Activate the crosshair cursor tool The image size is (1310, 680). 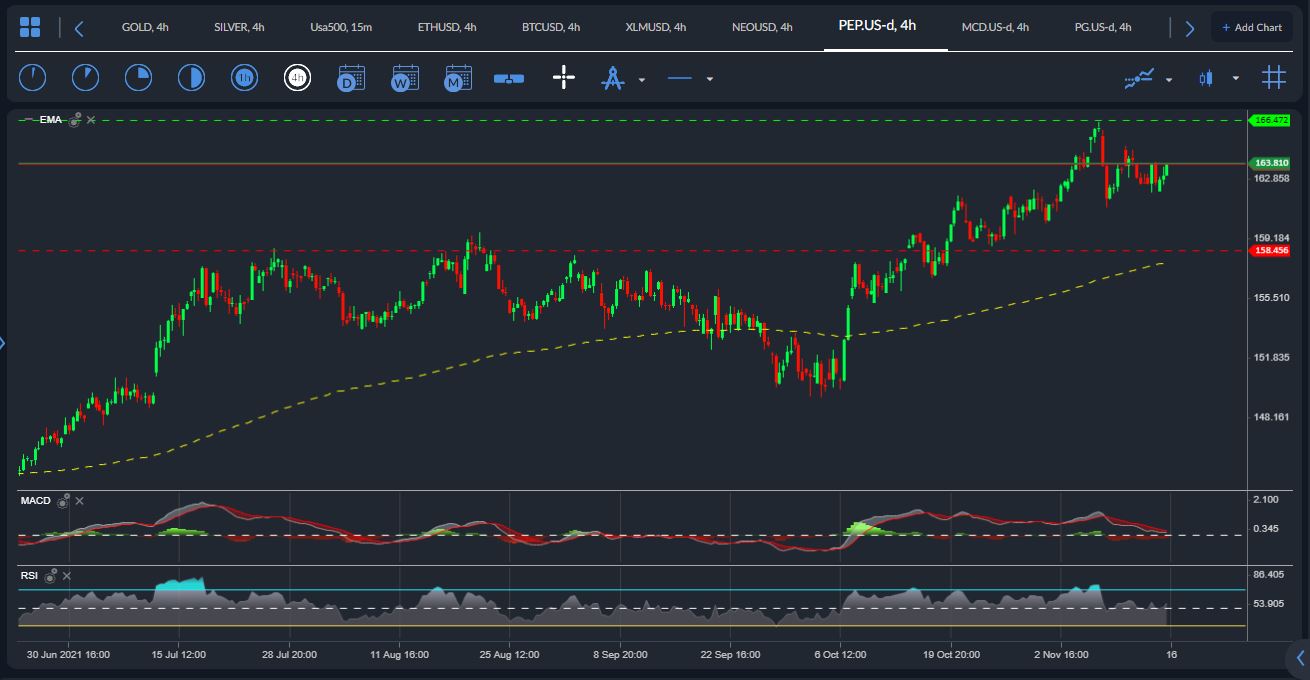click(x=564, y=77)
